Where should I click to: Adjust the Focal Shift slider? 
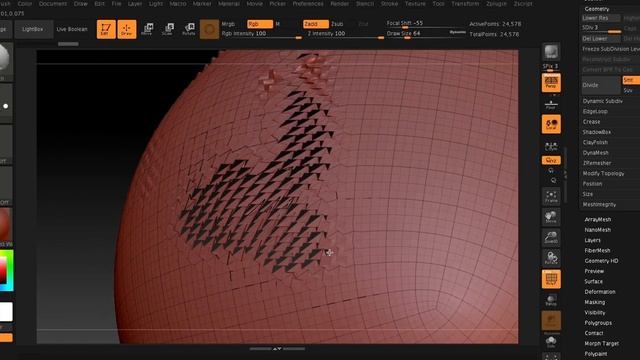[x=426, y=24]
